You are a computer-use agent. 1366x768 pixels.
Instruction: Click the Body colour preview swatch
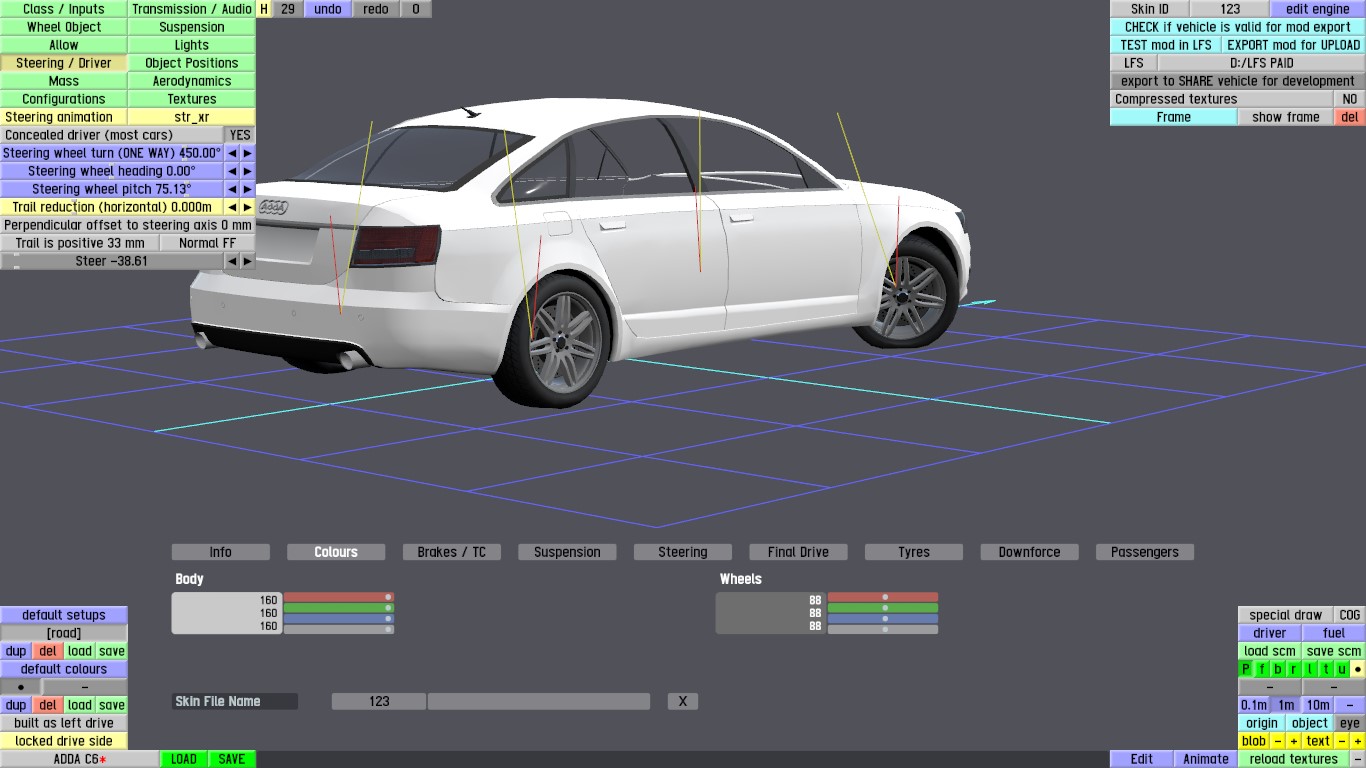227,613
